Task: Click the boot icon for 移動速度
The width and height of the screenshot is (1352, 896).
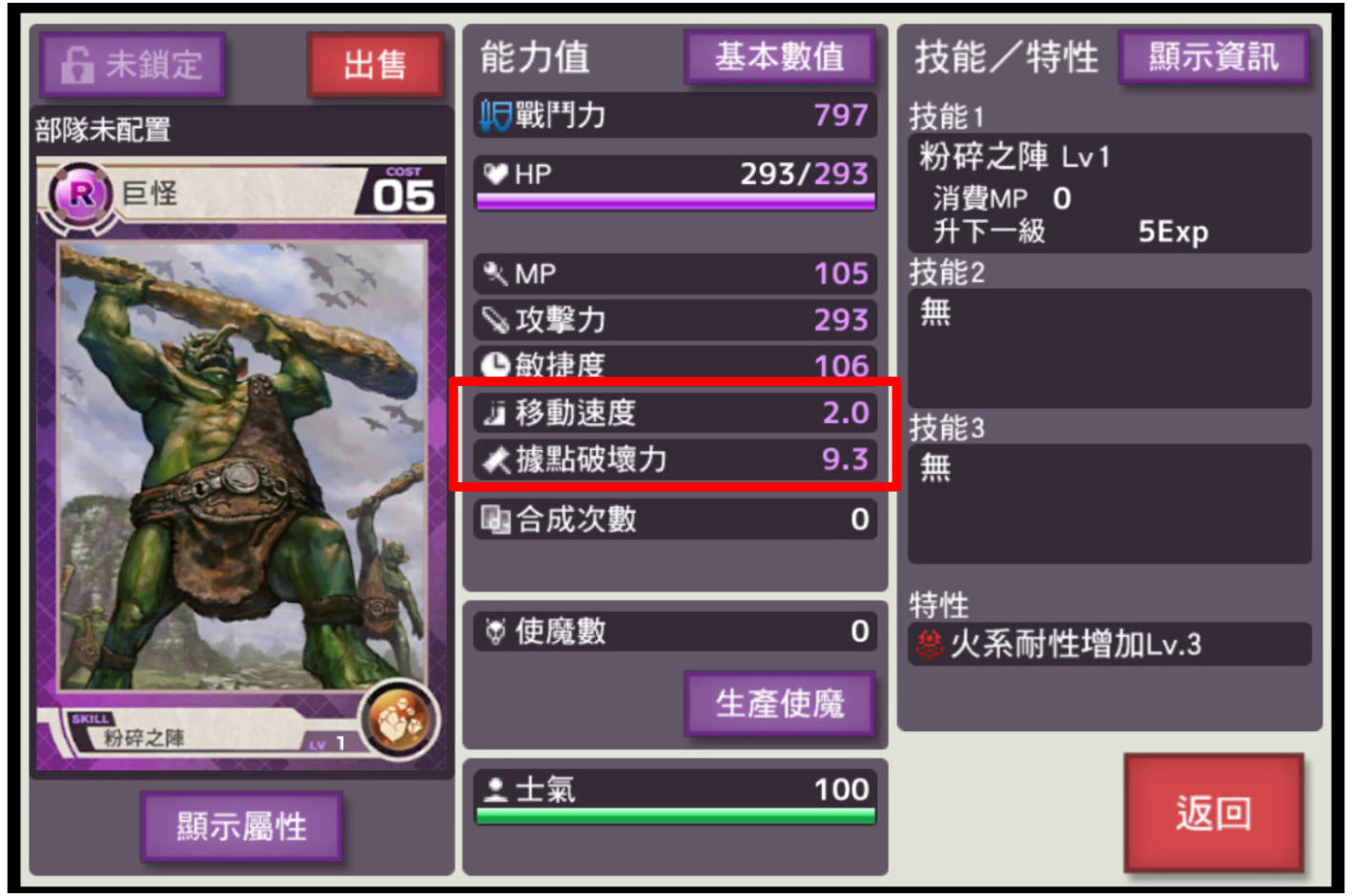Action: coord(495,413)
